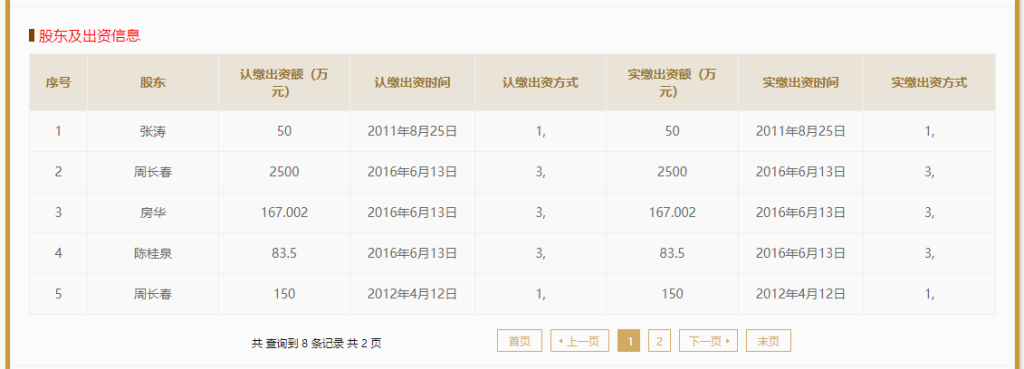Image resolution: width=1024 pixels, height=369 pixels.
Task: Click the 认缴出资方式 column header
Action: (x=540, y=83)
